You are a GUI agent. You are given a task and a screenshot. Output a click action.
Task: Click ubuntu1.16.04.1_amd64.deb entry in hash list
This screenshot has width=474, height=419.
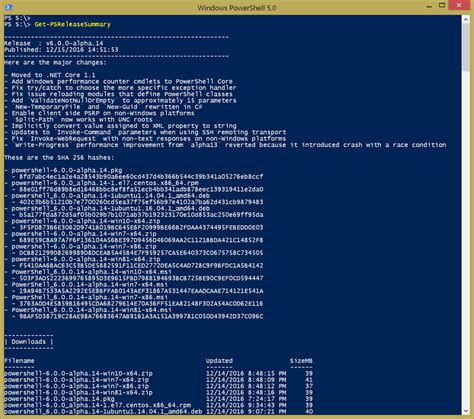pyautogui.click(x=111, y=208)
